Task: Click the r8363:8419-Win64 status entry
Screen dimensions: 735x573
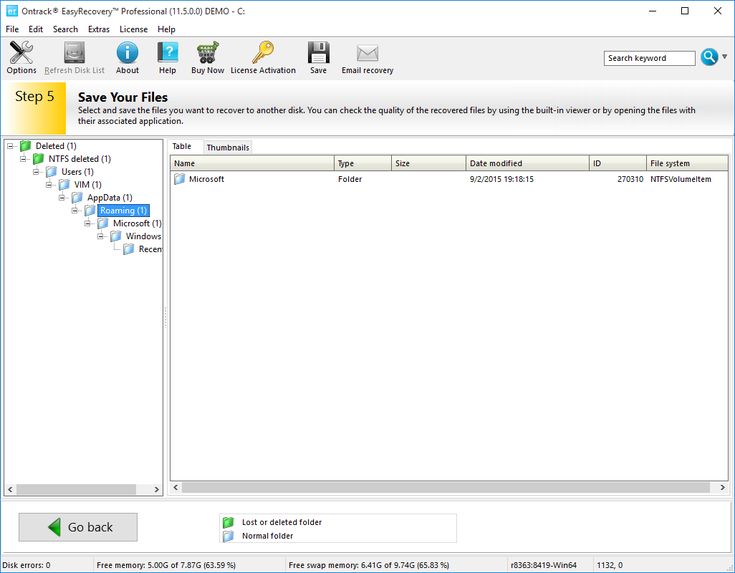Action: click(x=544, y=565)
